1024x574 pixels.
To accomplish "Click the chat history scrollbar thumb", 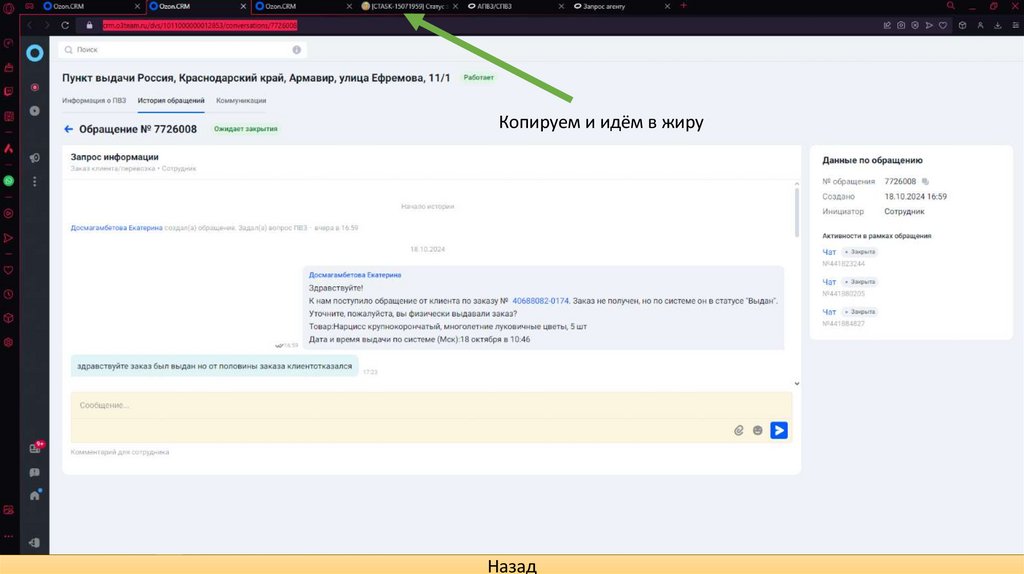I will (x=797, y=213).
